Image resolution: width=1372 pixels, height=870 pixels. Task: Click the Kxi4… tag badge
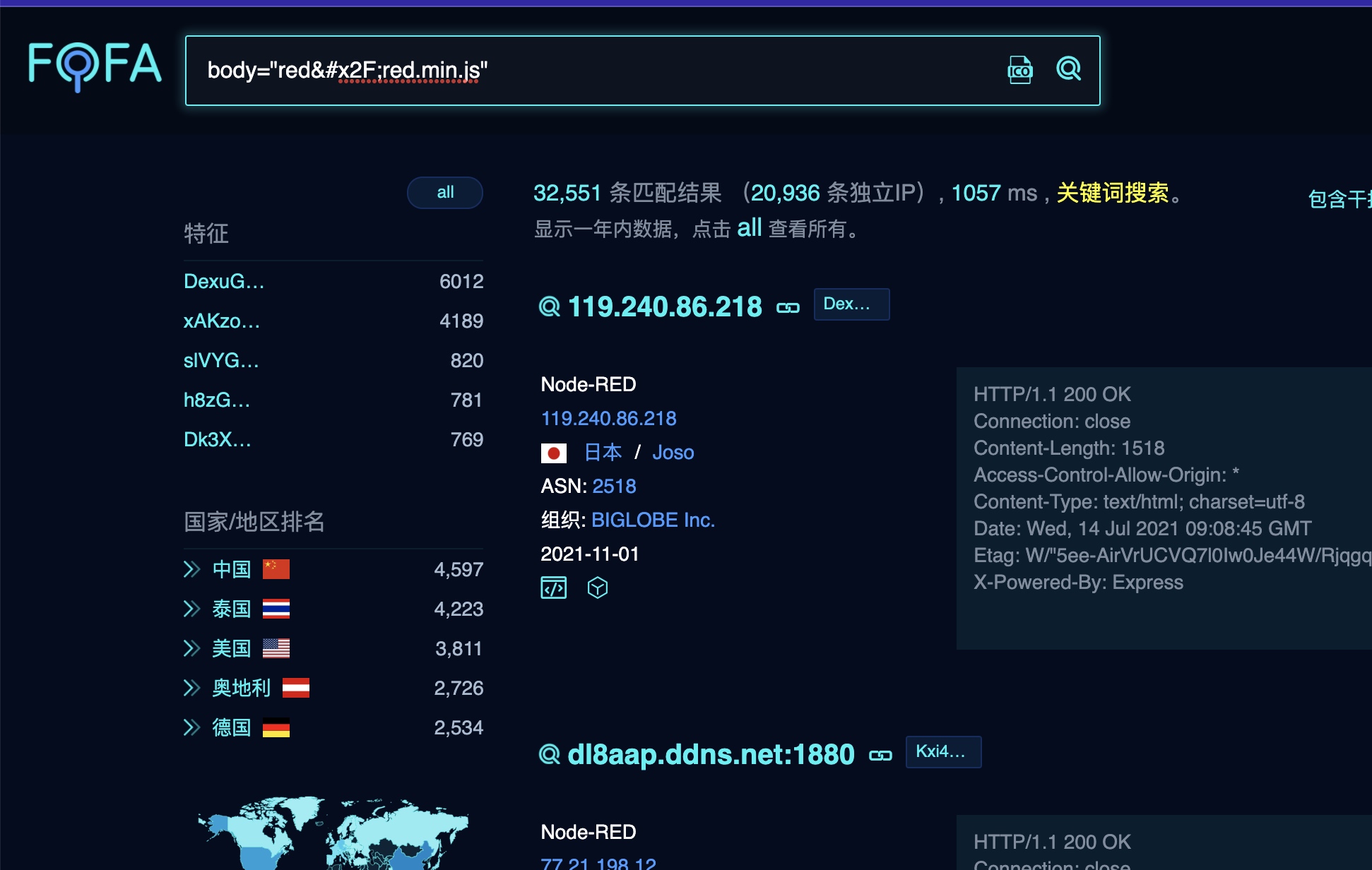coord(942,752)
